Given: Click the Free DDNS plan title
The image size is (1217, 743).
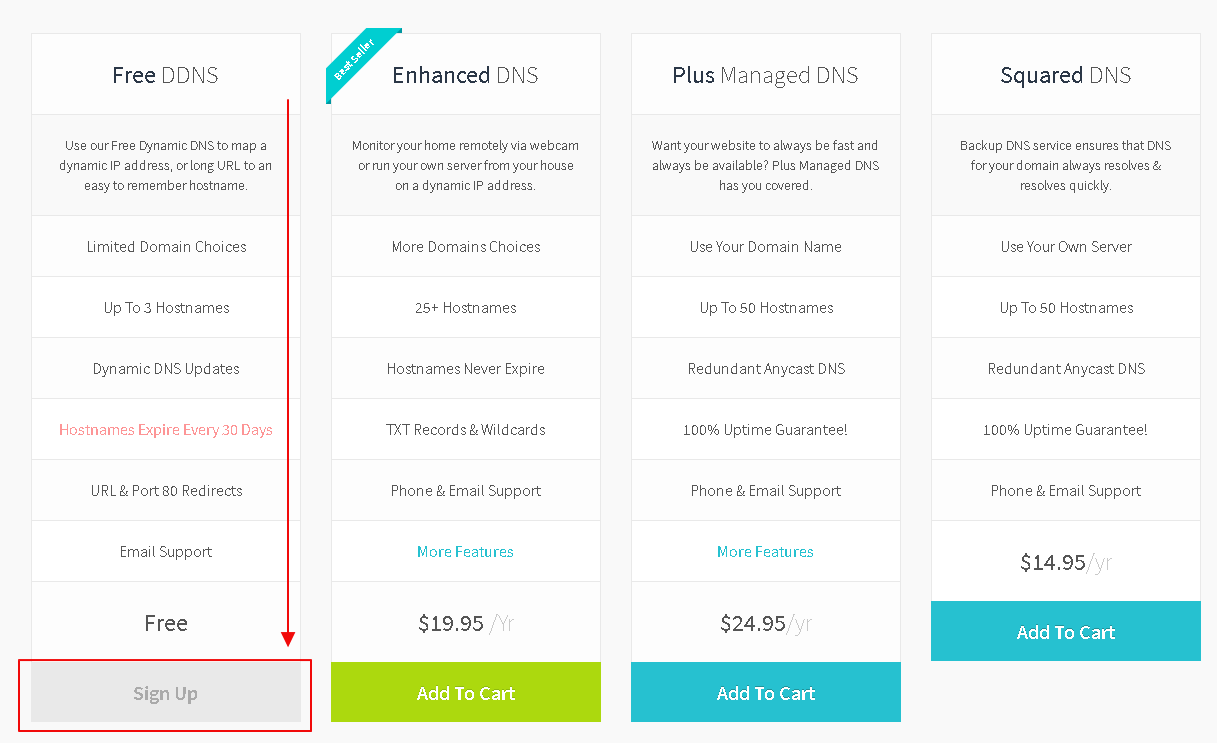Looking at the screenshot, I should pyautogui.click(x=166, y=75).
